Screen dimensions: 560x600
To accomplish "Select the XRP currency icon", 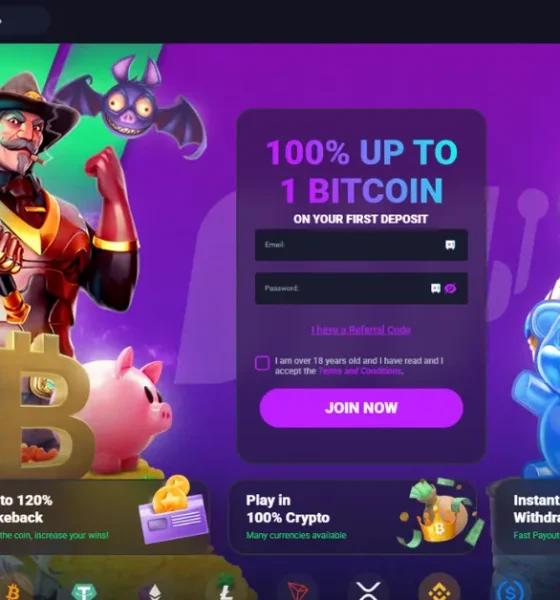I will coord(368,590).
